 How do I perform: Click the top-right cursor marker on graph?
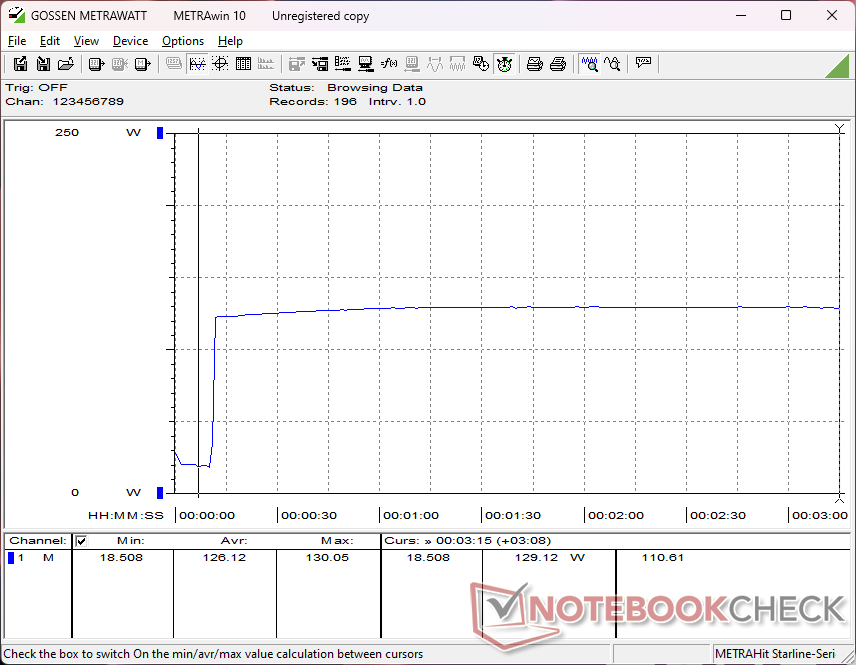click(839, 128)
